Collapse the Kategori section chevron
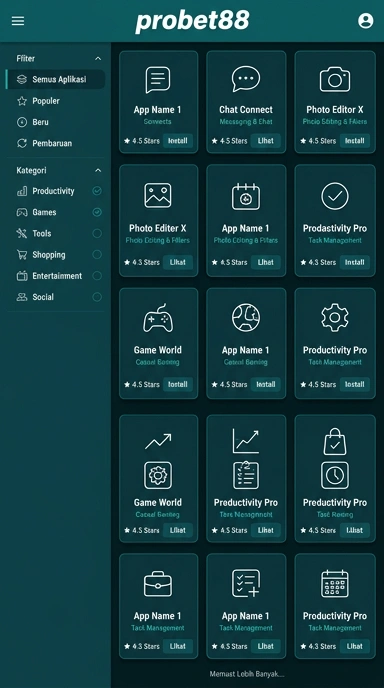The height and width of the screenshot is (688, 384). click(x=98, y=170)
